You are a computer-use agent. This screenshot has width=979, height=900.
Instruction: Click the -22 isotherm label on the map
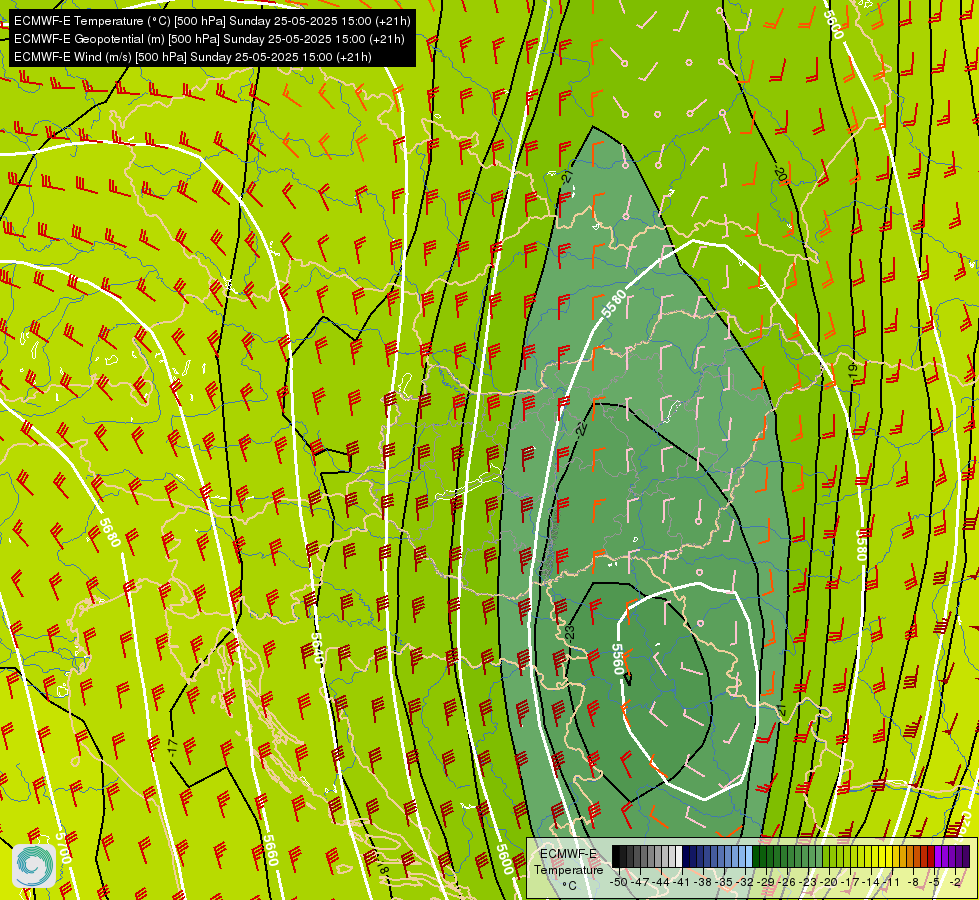pyautogui.click(x=582, y=428)
